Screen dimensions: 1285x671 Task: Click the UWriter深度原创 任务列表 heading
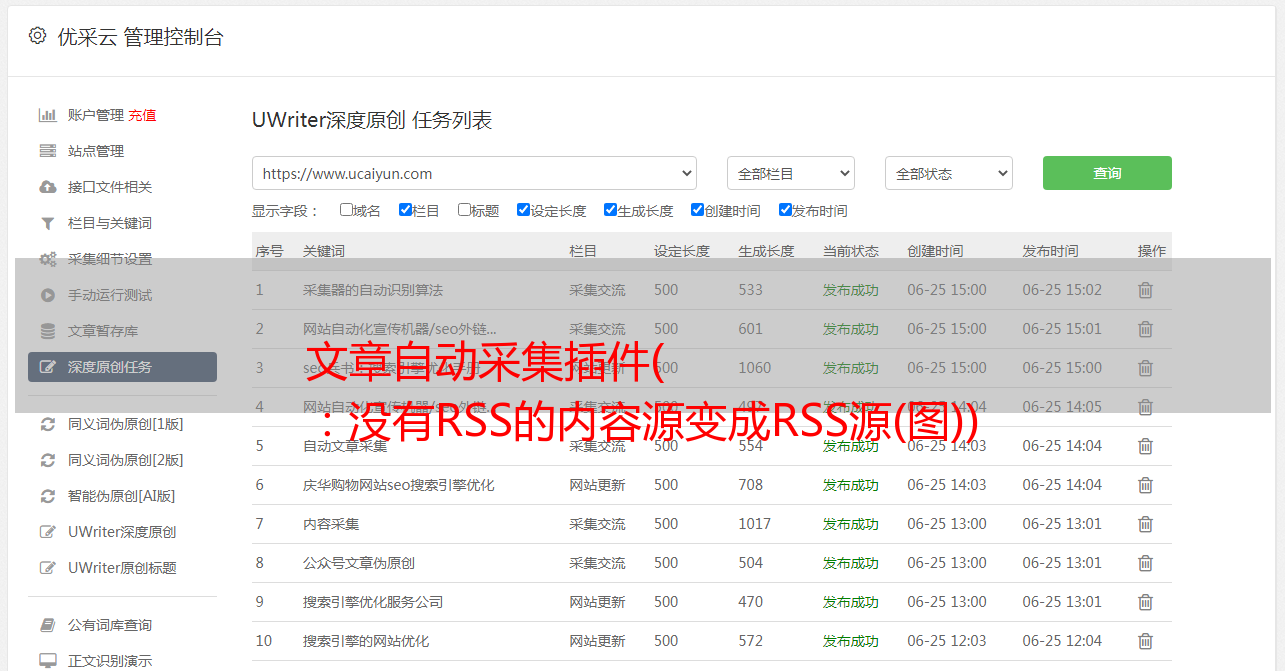(372, 120)
